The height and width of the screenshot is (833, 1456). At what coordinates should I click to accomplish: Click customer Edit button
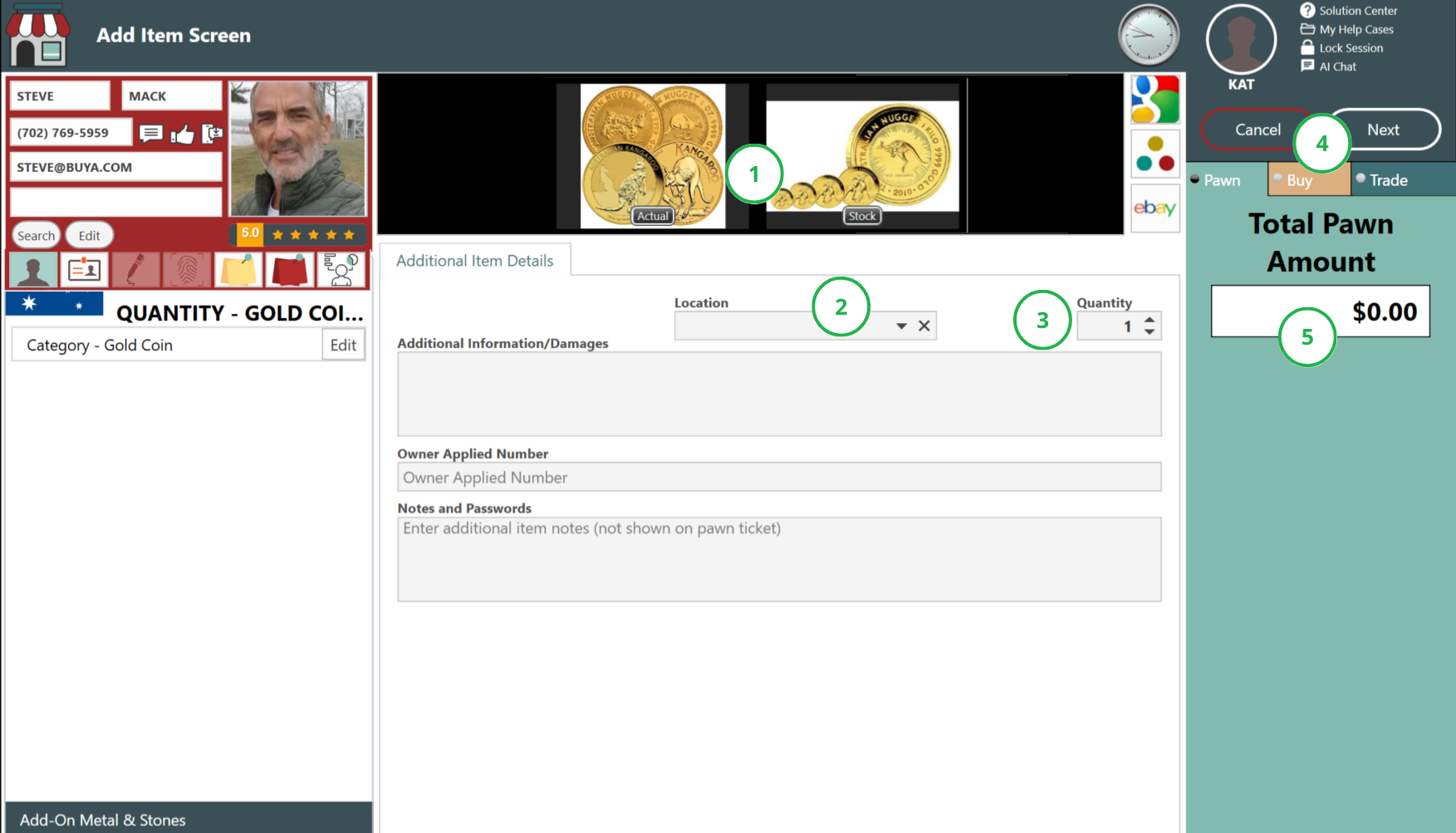pos(89,236)
